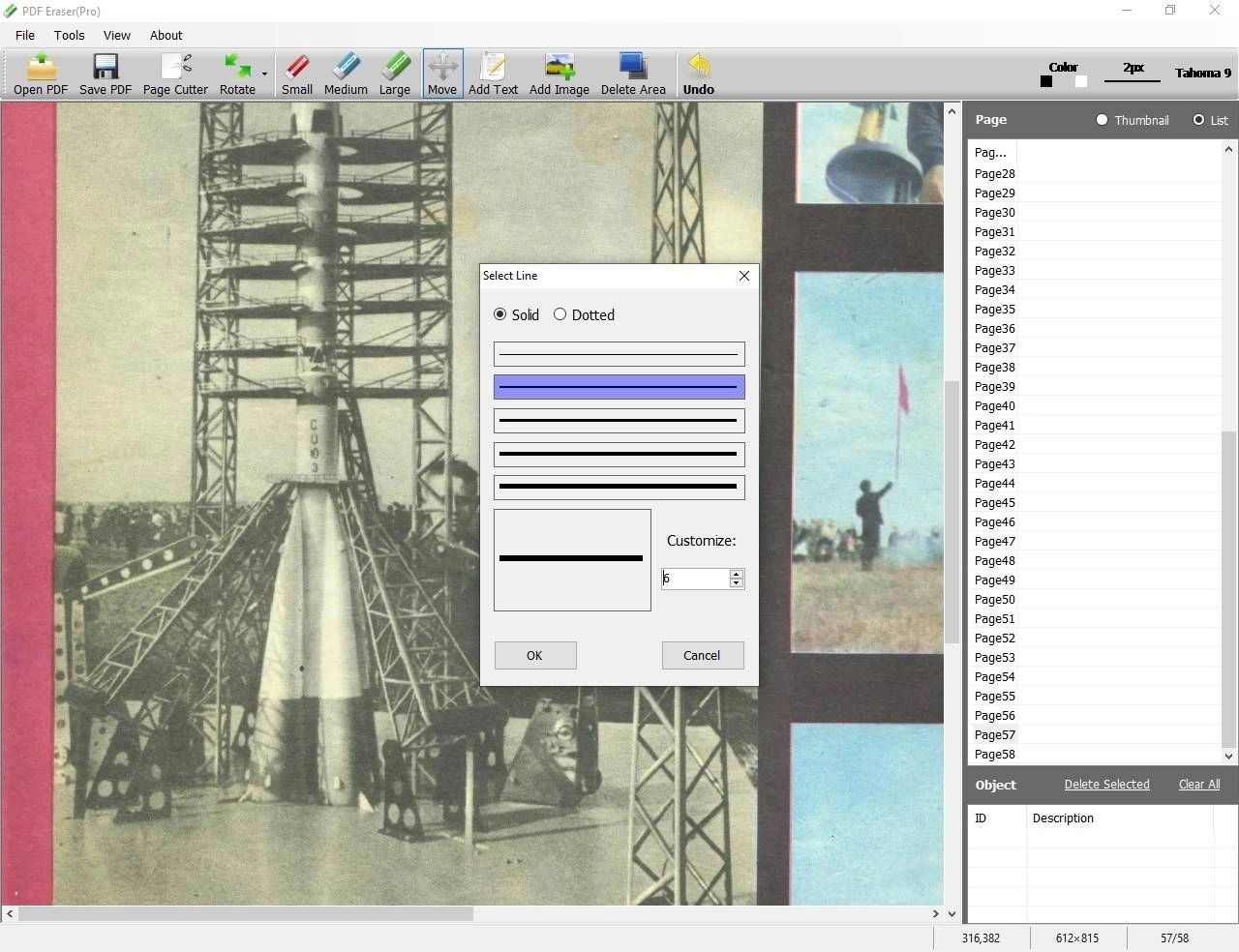Choose the thinnest line option
This screenshot has width=1239, height=952.
[x=619, y=354]
